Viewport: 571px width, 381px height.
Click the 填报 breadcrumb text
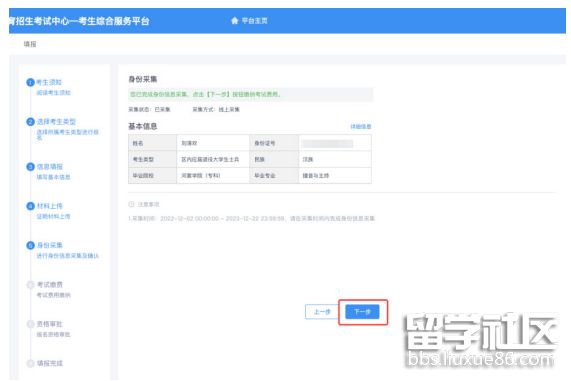point(30,44)
